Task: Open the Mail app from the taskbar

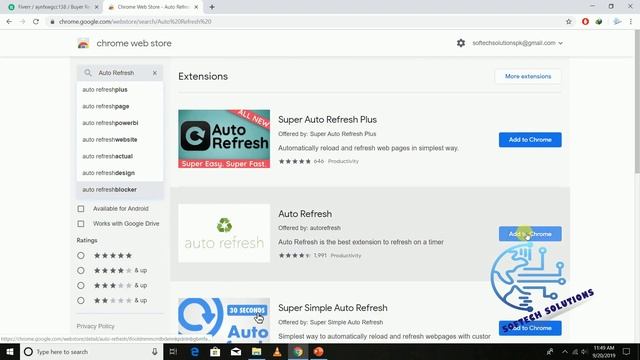Action: (x=236, y=351)
